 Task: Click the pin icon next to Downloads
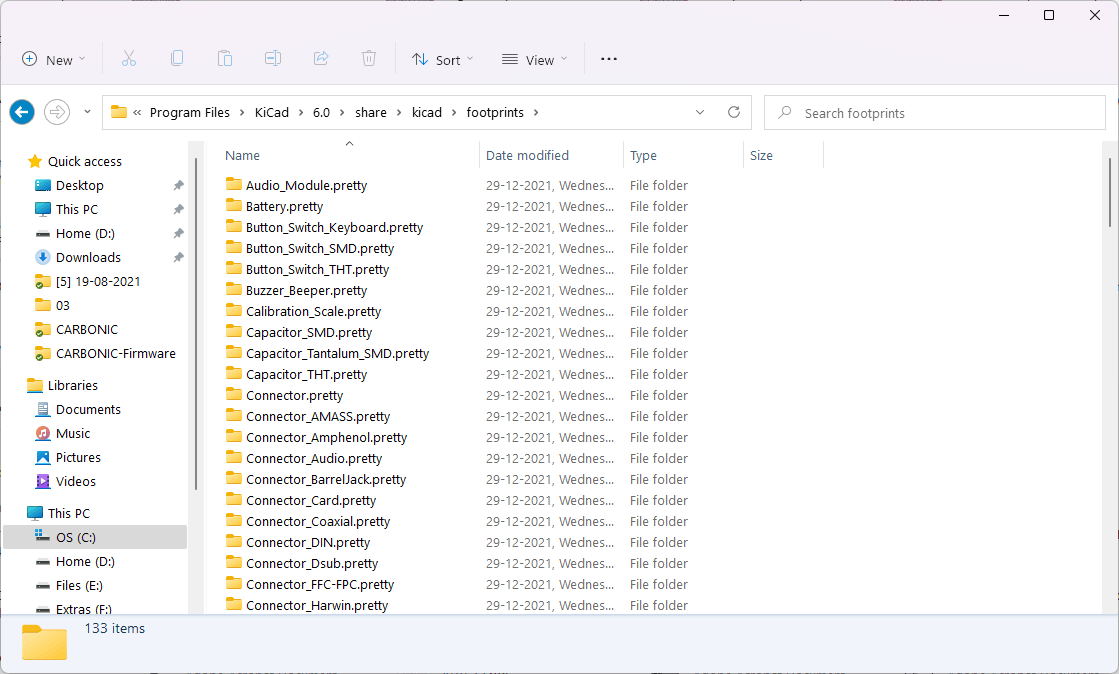(178, 257)
